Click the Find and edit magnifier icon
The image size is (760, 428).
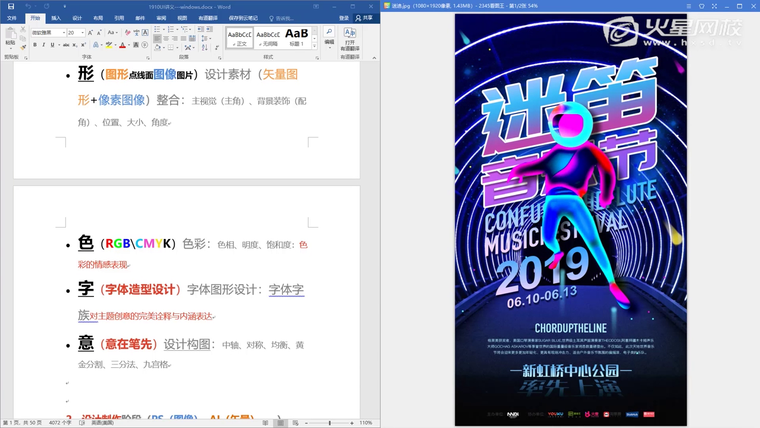pos(329,33)
